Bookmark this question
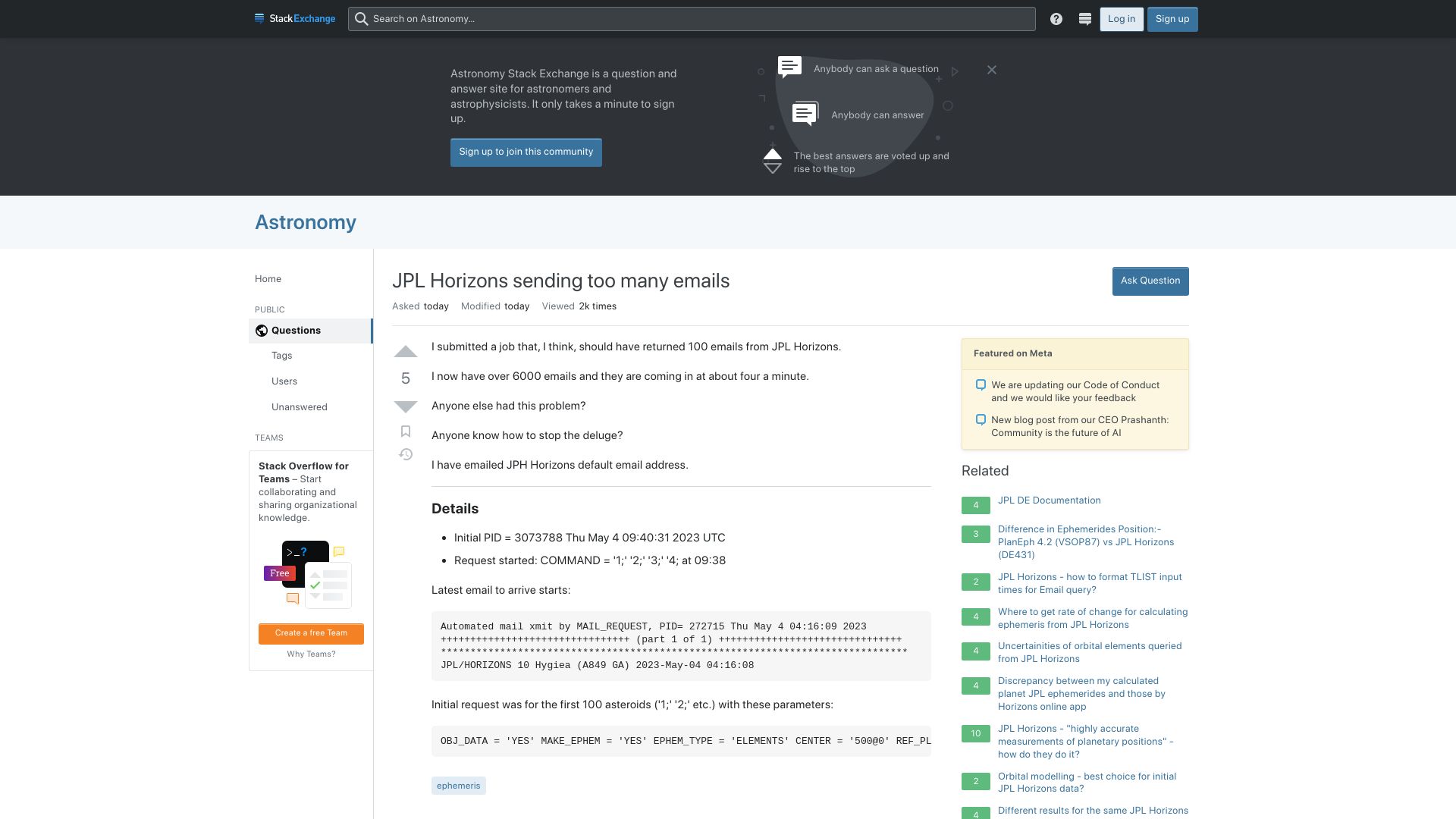This screenshot has width=1456, height=819. tap(406, 431)
